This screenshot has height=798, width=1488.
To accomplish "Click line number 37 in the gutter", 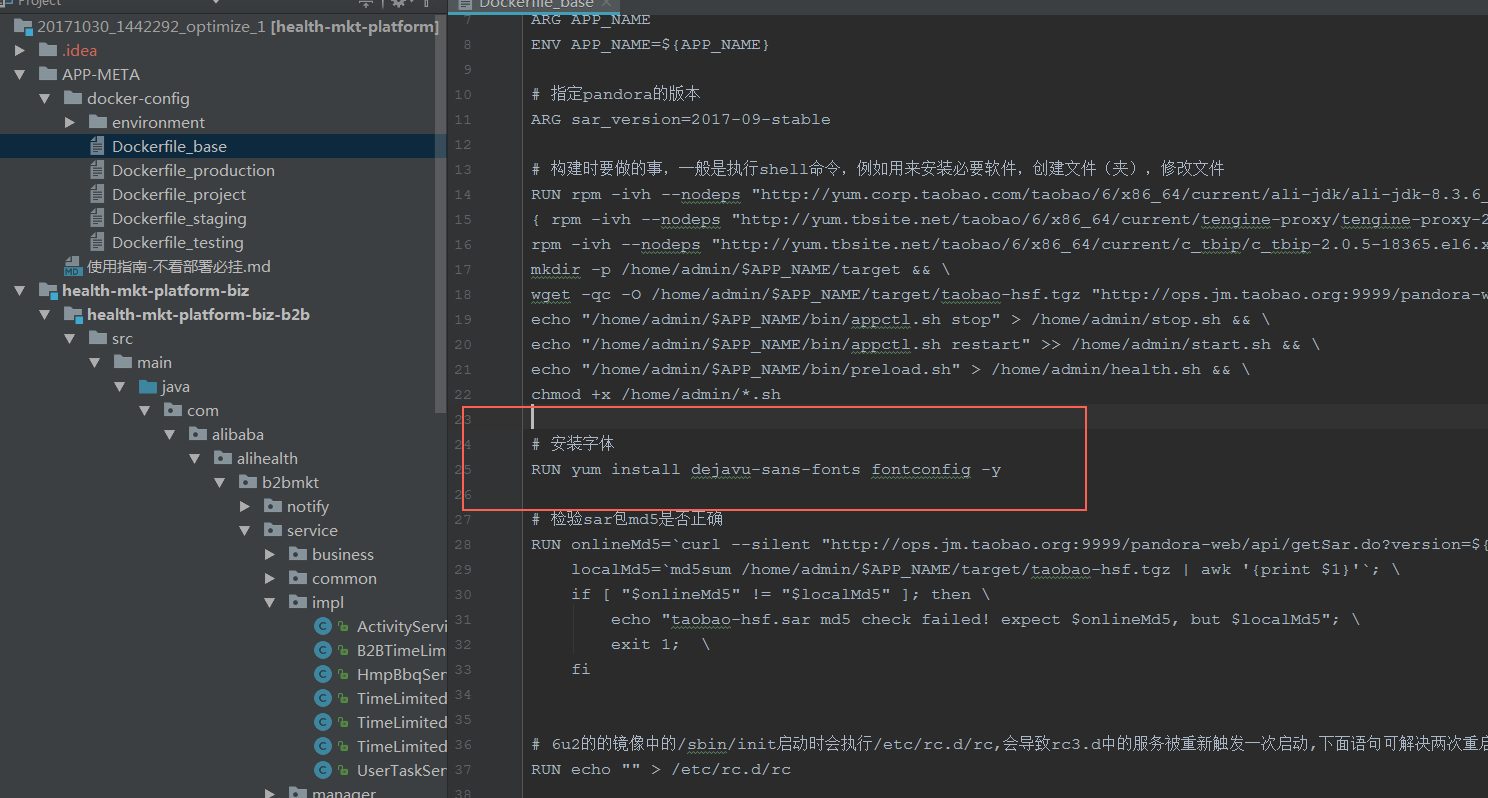I will [463, 769].
